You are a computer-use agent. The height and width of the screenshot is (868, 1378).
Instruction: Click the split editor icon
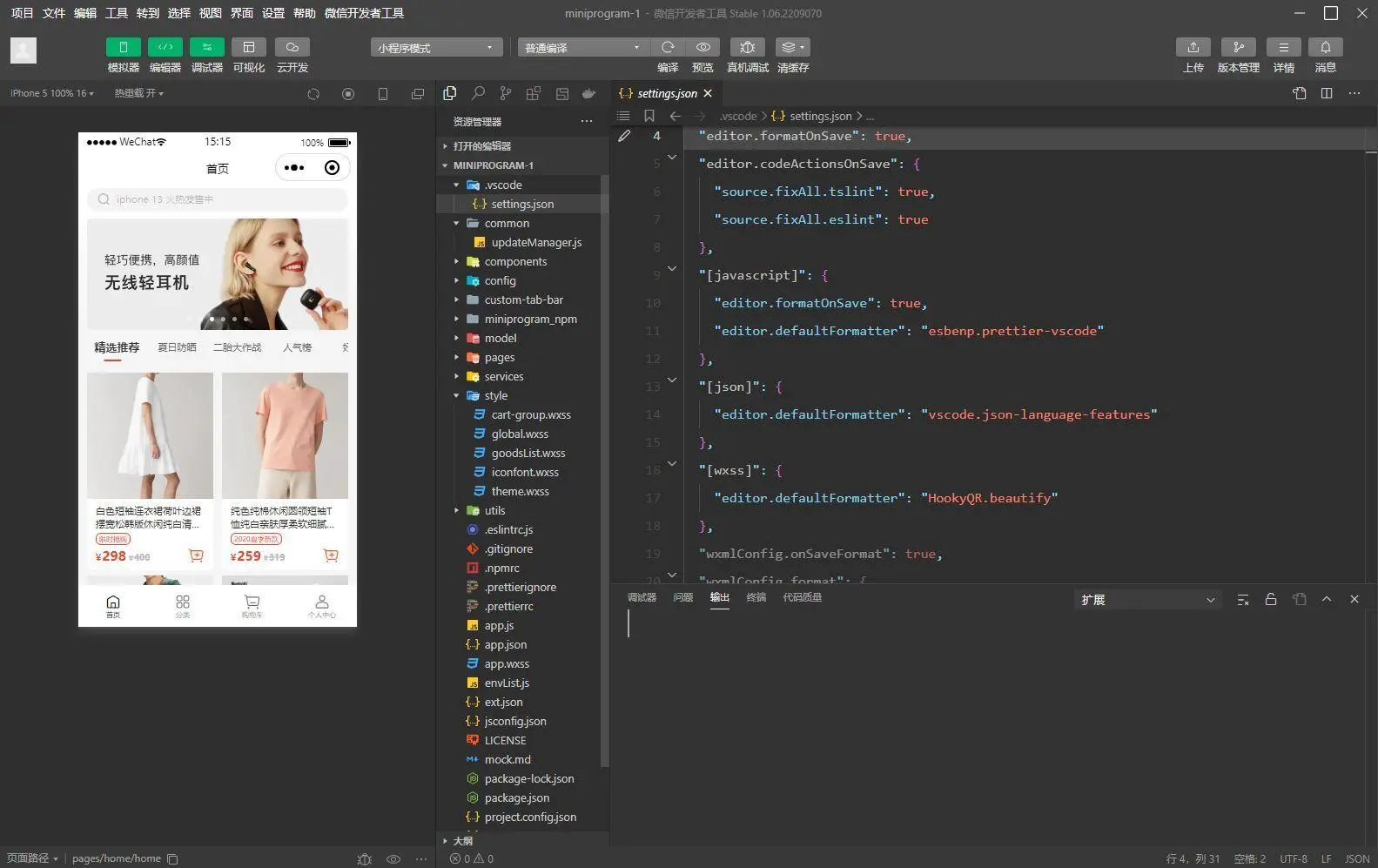[x=1327, y=93]
